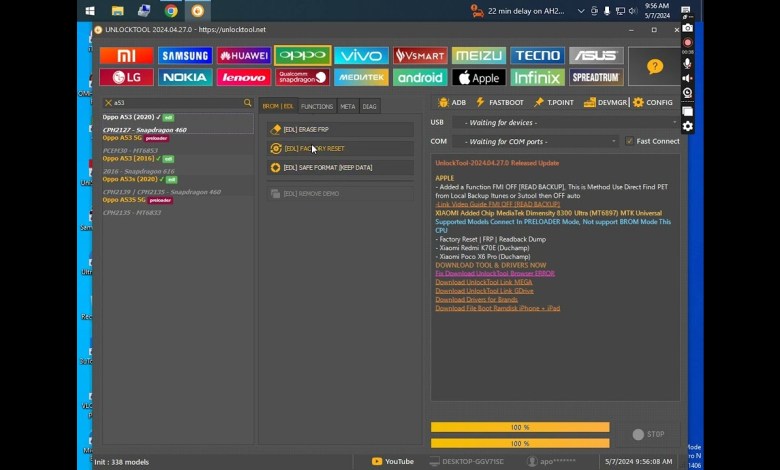This screenshot has width=780, height=470.
Task: Click the [EDL] ERASE FRP button
Action: point(340,129)
